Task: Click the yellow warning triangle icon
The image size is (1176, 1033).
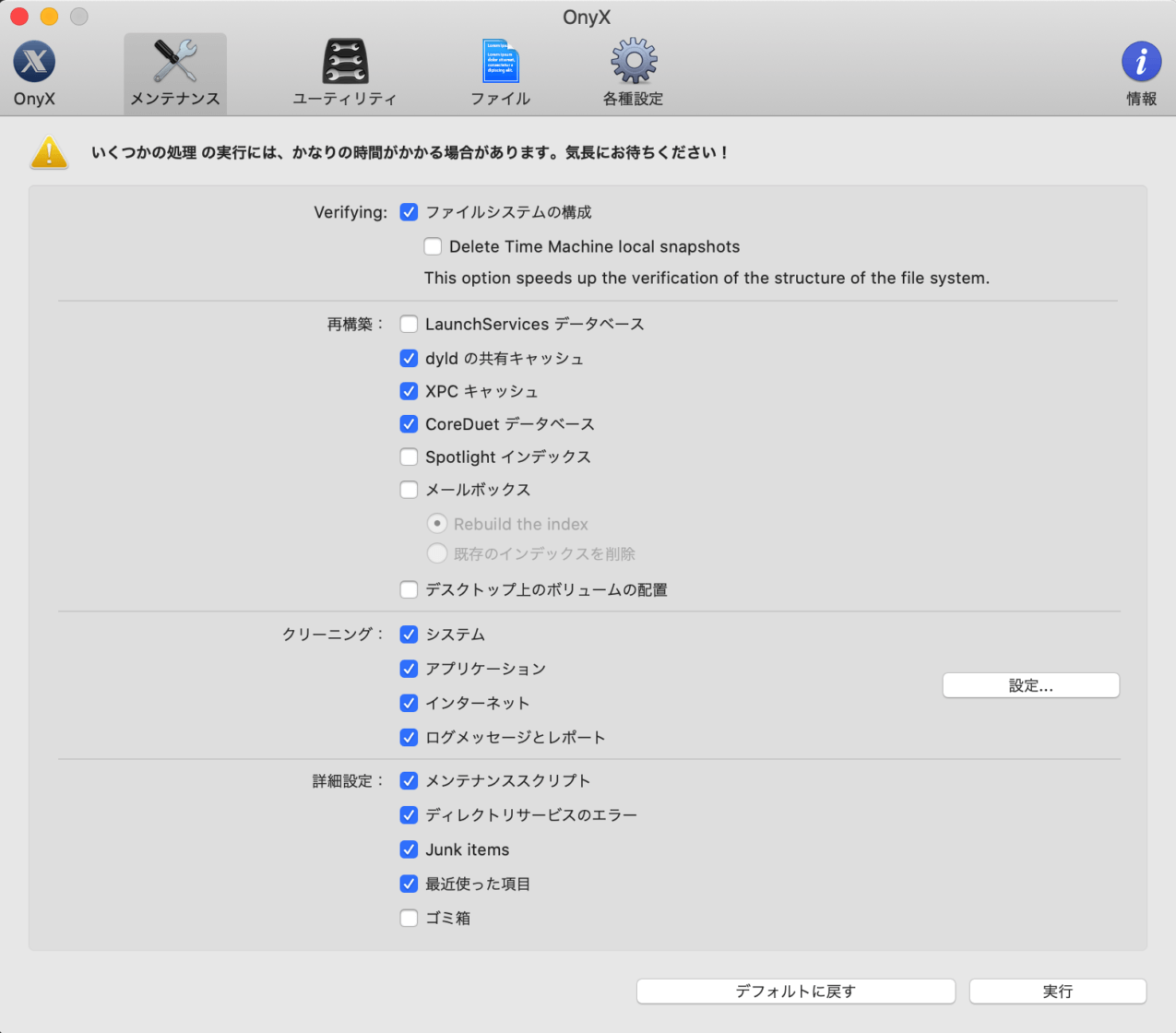Action: point(50,153)
